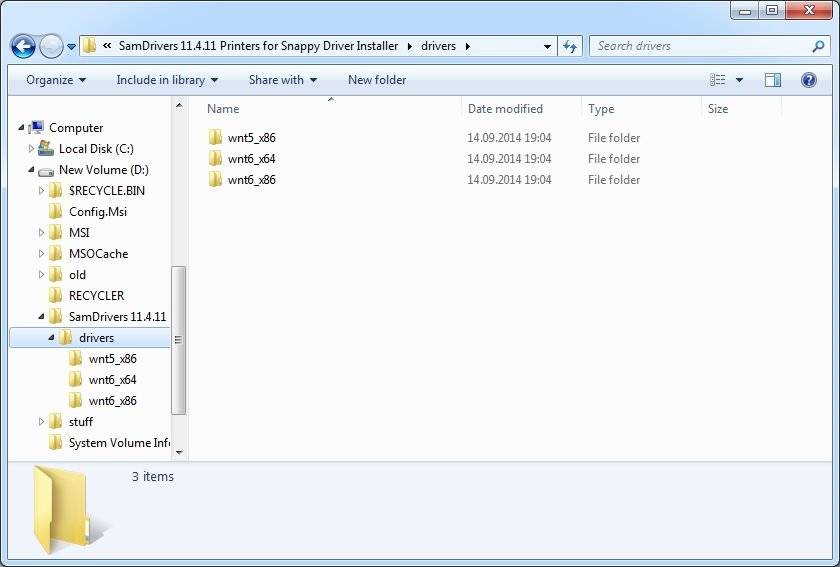This screenshot has height=567, width=840.
Task: Select the drivers breadcrumb segment
Action: (438, 46)
